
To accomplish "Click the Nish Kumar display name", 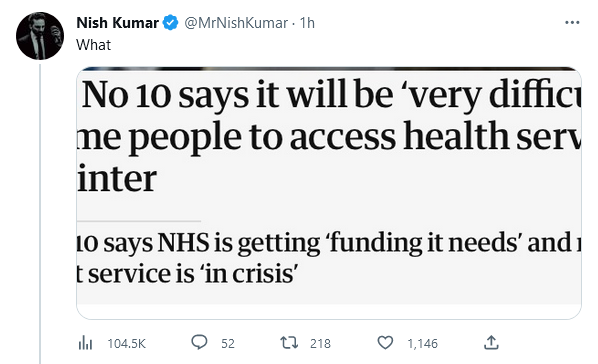I will [x=117, y=23].
